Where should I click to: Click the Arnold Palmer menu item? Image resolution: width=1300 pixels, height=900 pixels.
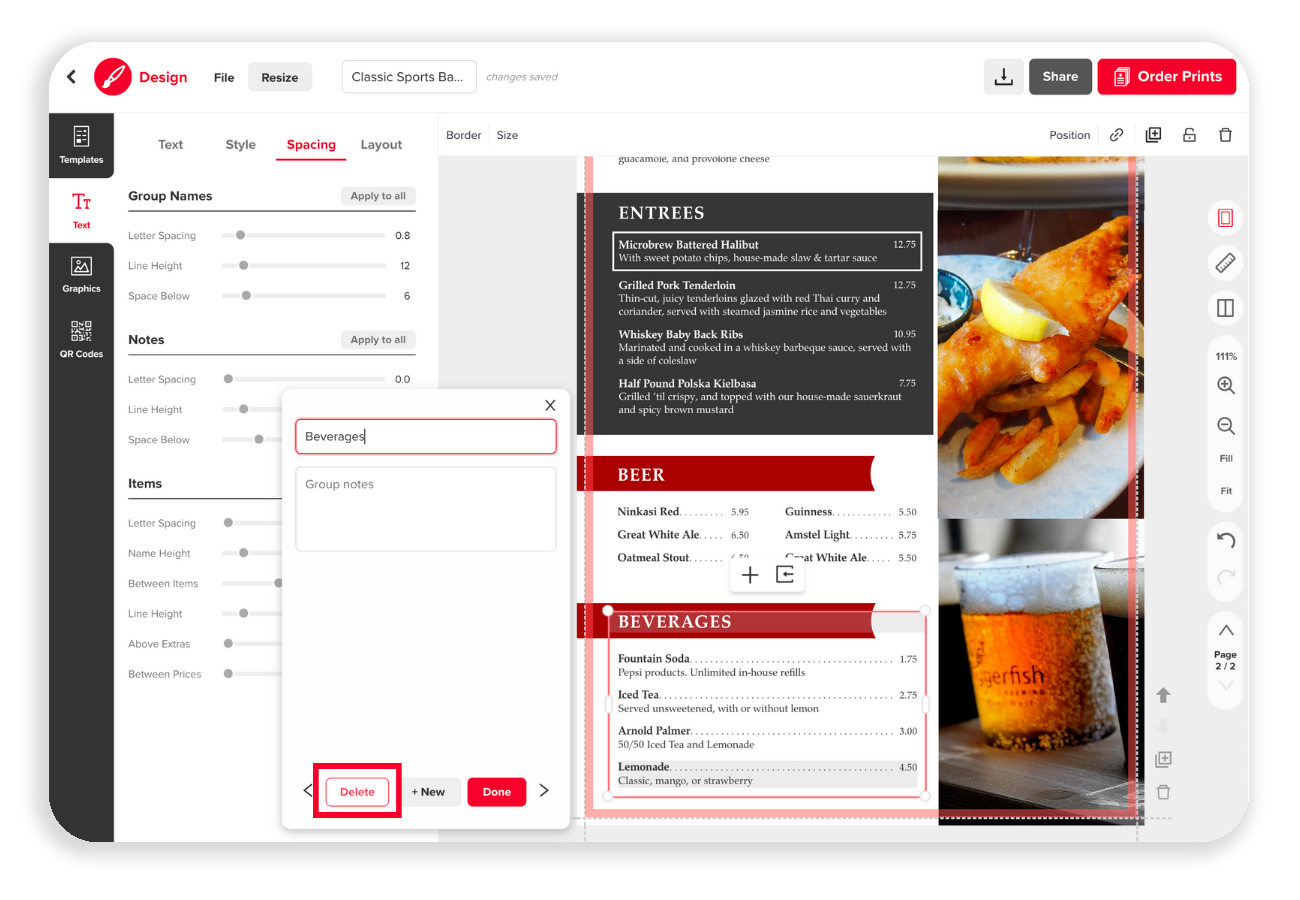(x=767, y=737)
